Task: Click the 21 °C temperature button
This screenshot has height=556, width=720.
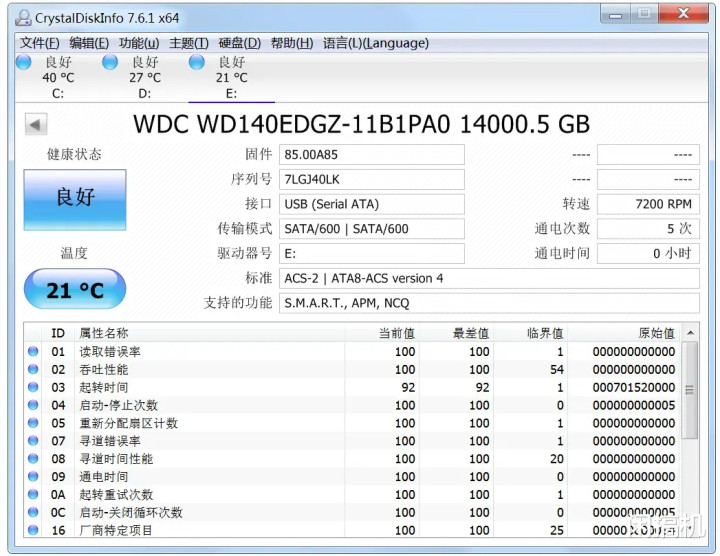Action: tap(75, 290)
